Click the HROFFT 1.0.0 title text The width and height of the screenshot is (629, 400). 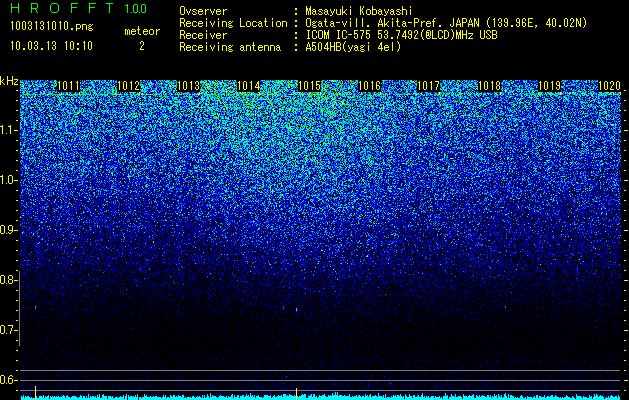click(x=79, y=8)
